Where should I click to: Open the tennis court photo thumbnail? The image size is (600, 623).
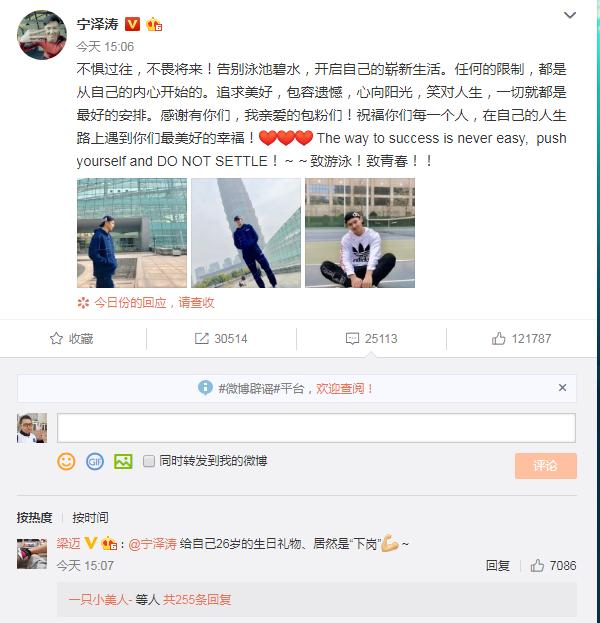360,233
